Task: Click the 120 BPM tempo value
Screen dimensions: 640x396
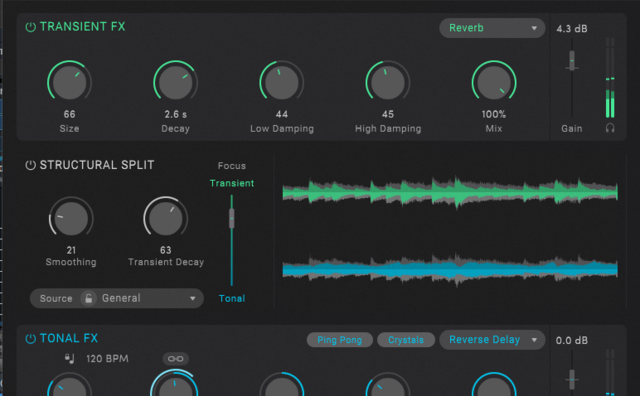Action: 107,359
